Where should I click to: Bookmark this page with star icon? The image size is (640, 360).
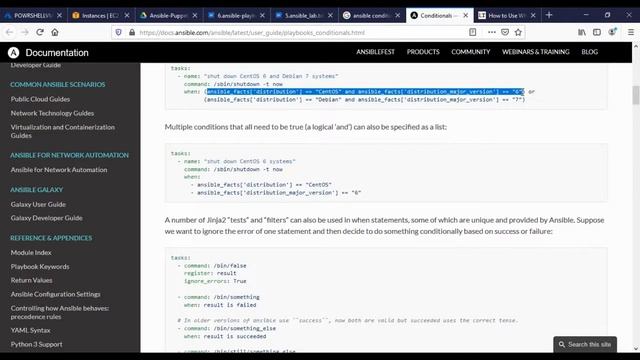point(518,32)
